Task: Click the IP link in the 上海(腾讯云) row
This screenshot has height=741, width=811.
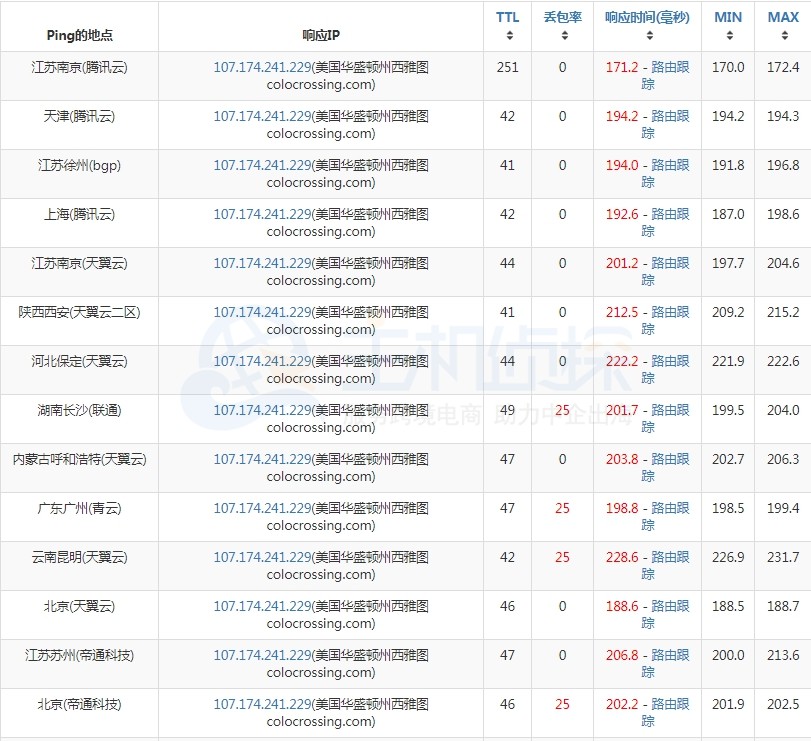Action: (262, 214)
